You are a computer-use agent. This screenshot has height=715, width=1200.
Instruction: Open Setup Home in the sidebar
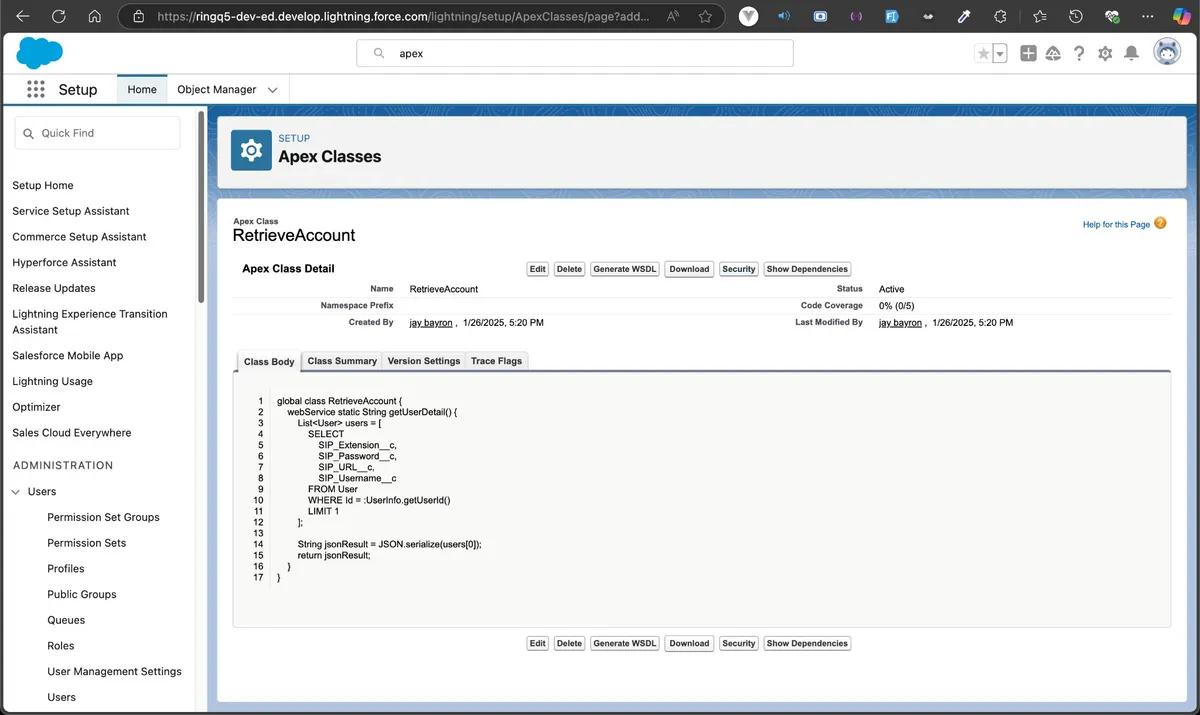[43, 185]
